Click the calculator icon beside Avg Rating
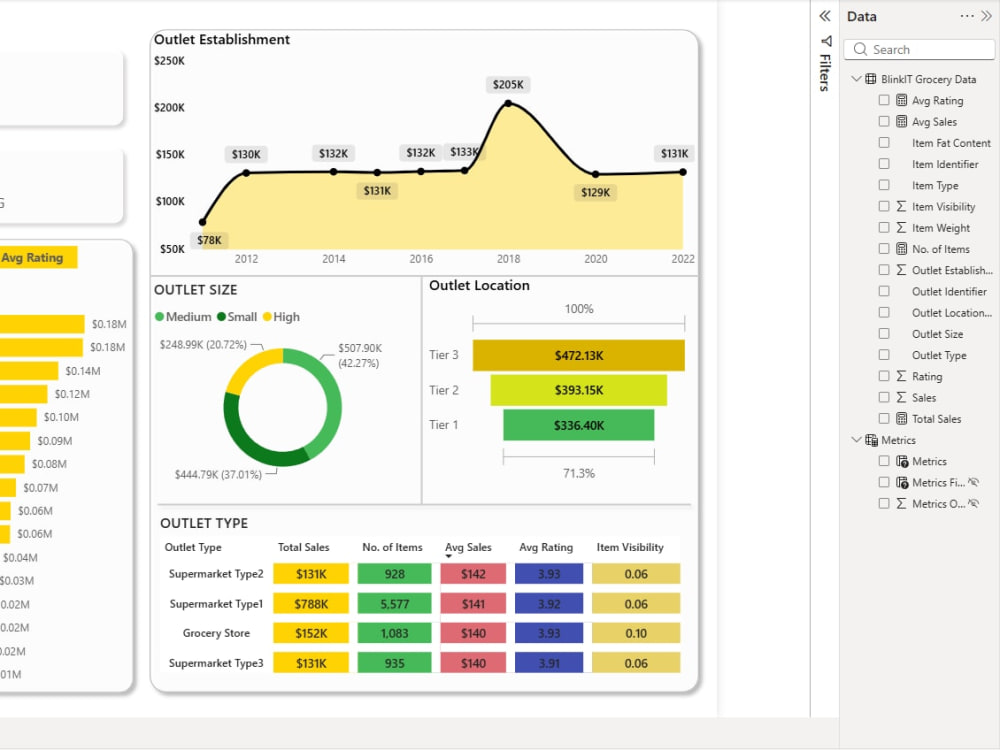1000x750 pixels. point(901,100)
